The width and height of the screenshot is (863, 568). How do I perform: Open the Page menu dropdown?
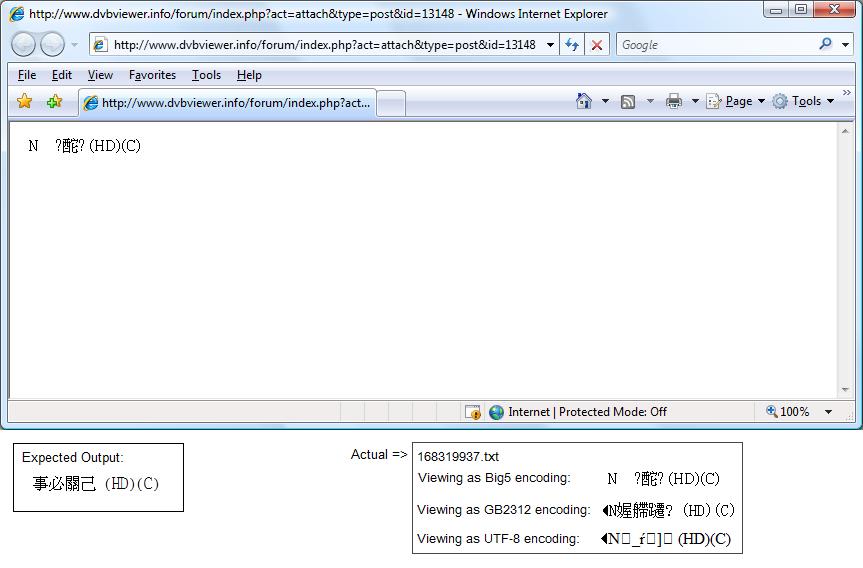(738, 101)
